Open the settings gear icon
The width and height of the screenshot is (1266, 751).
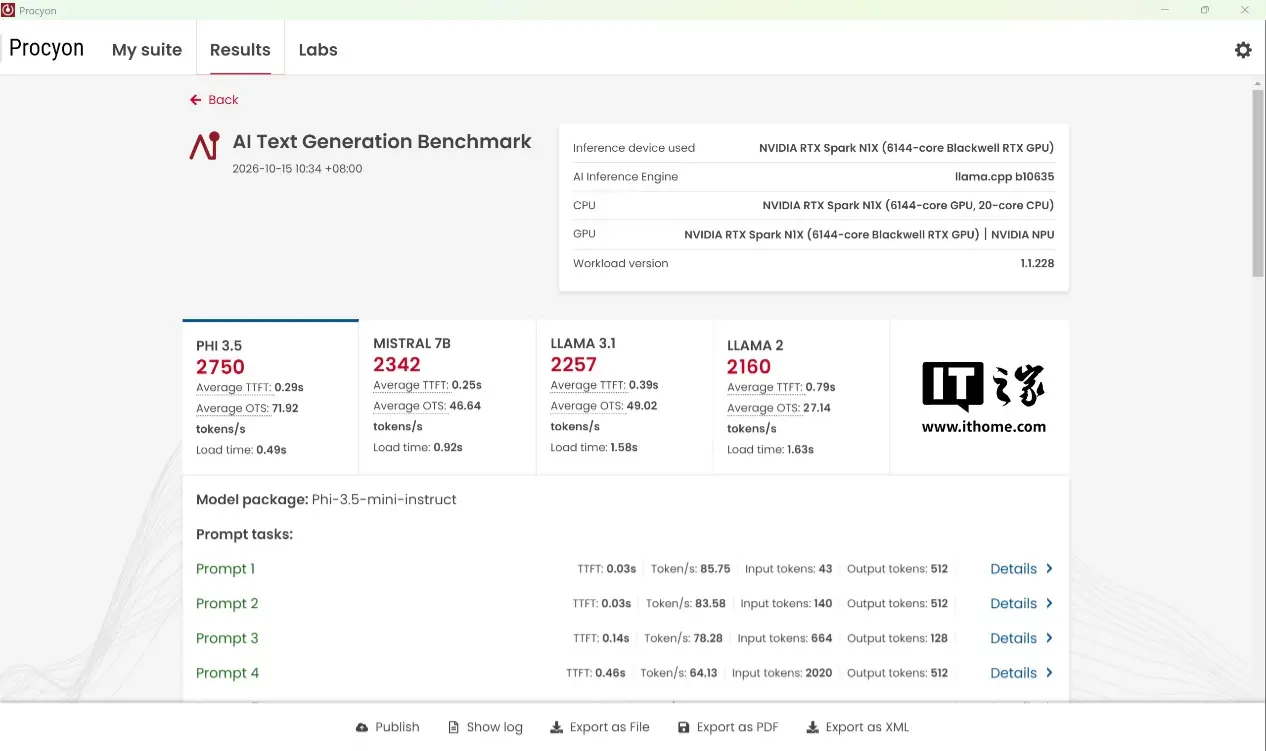click(1243, 50)
